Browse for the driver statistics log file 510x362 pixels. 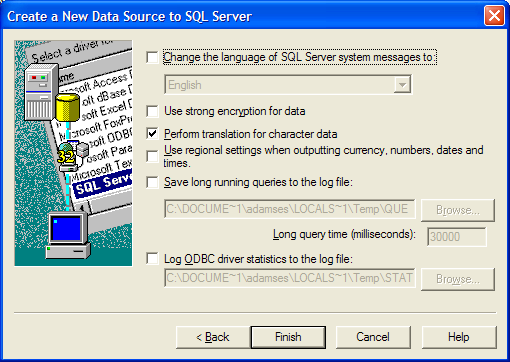pyautogui.click(x=458, y=279)
